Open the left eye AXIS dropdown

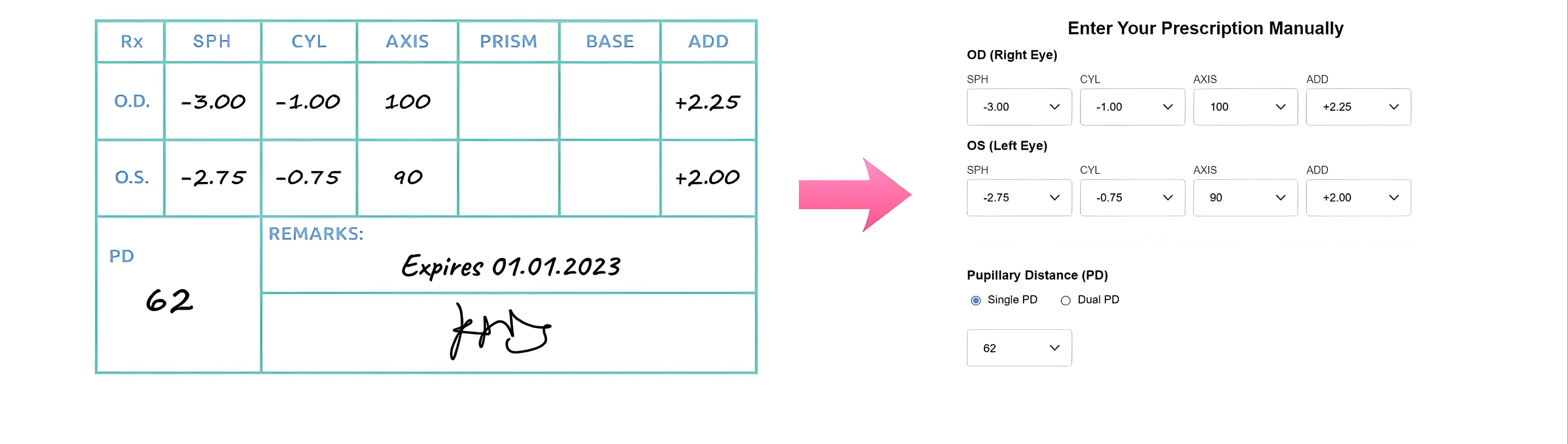click(1245, 198)
